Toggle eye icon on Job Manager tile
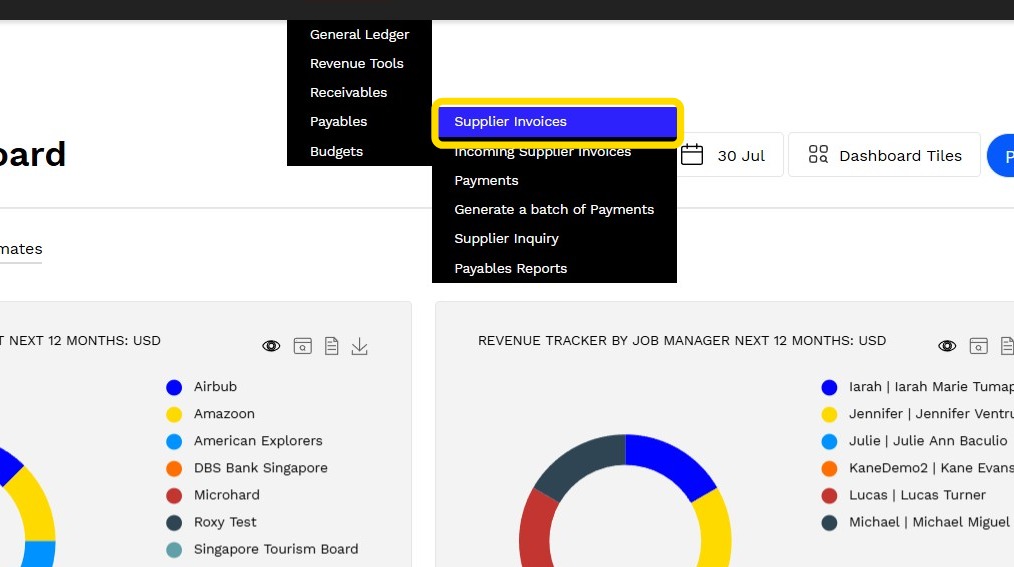The height and width of the screenshot is (567, 1014). pos(947,346)
